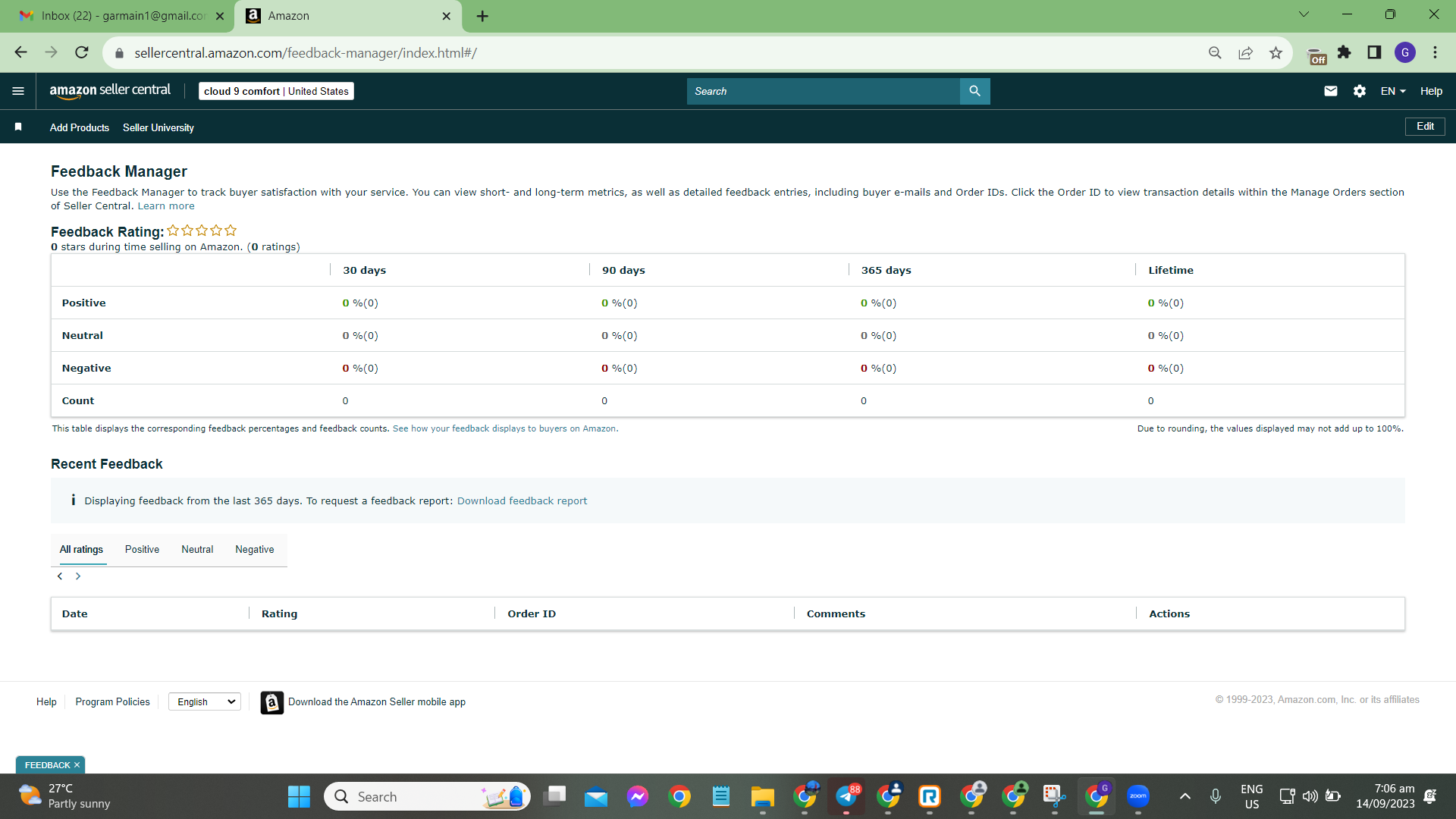
Task: Switch to the Positive ratings tab
Action: (x=142, y=549)
